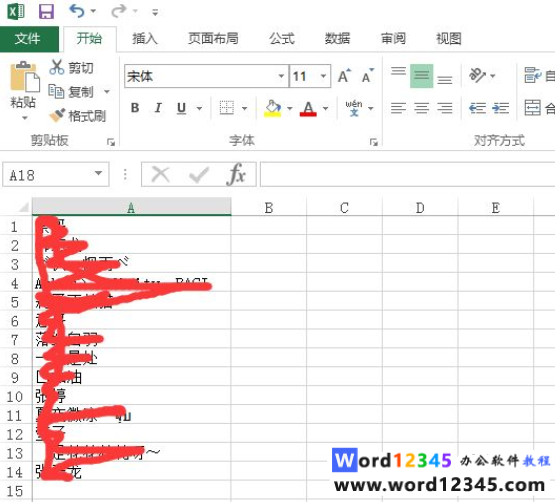Screen dimensions: 555x502
Task: Switch to the 插入 tab
Action: [145, 39]
